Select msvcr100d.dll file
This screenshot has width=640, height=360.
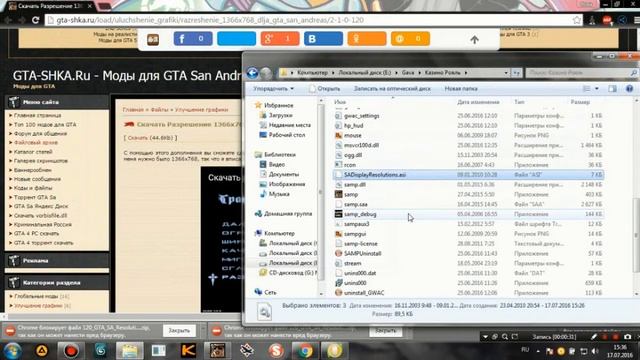click(361, 145)
